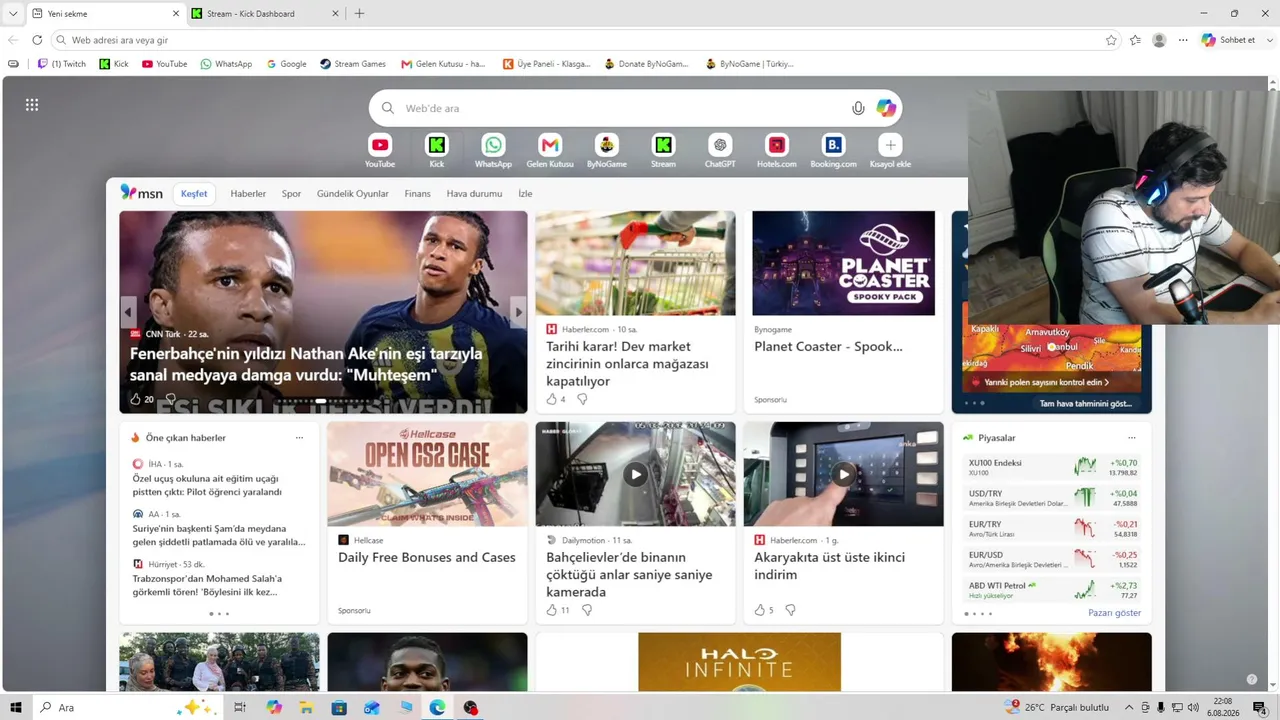The height and width of the screenshot is (720, 1280).
Task: Open the apps grid launcher
Action: click(32, 105)
